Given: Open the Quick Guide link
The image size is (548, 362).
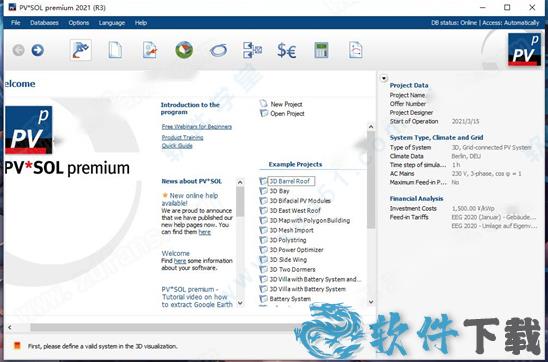Looking at the screenshot, I should pos(177,146).
